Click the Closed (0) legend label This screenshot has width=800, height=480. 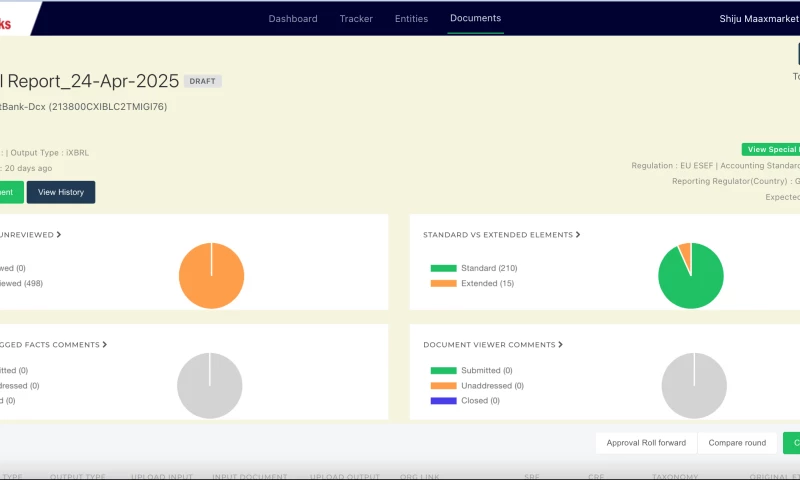pyautogui.click(x=481, y=401)
